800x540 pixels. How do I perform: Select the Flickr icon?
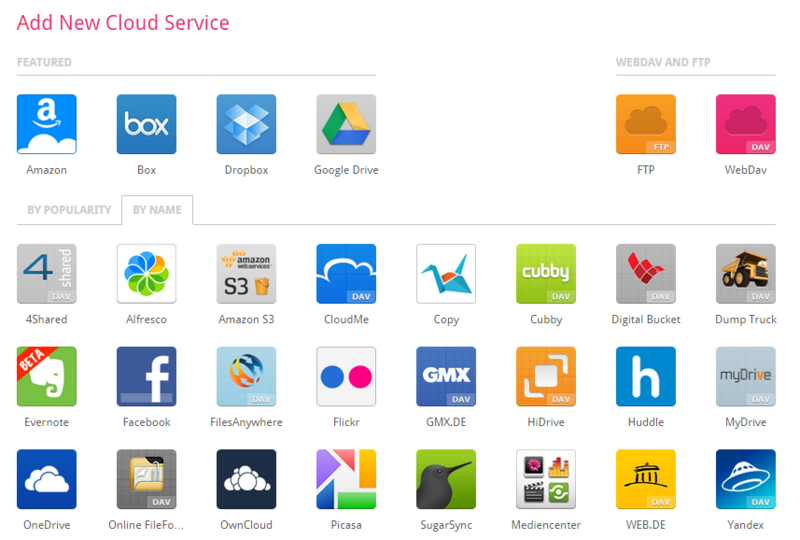tap(346, 377)
